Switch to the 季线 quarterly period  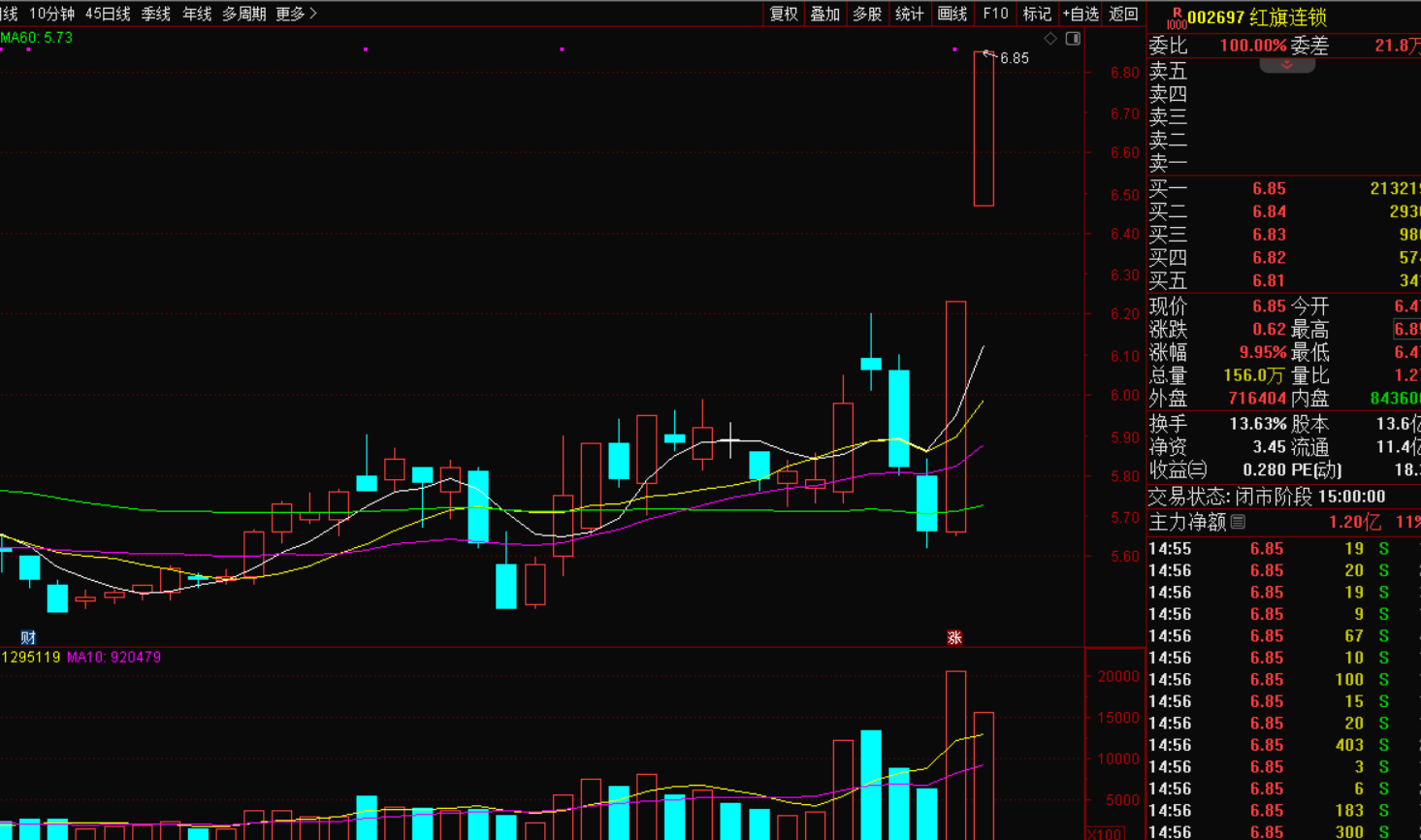(155, 14)
